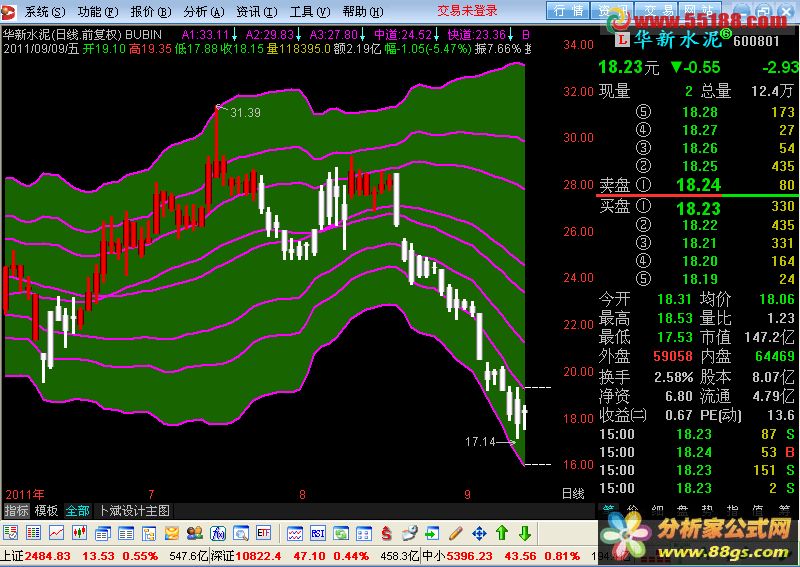
Task: Select the 指 tab under quote panel
Action: coord(733,509)
